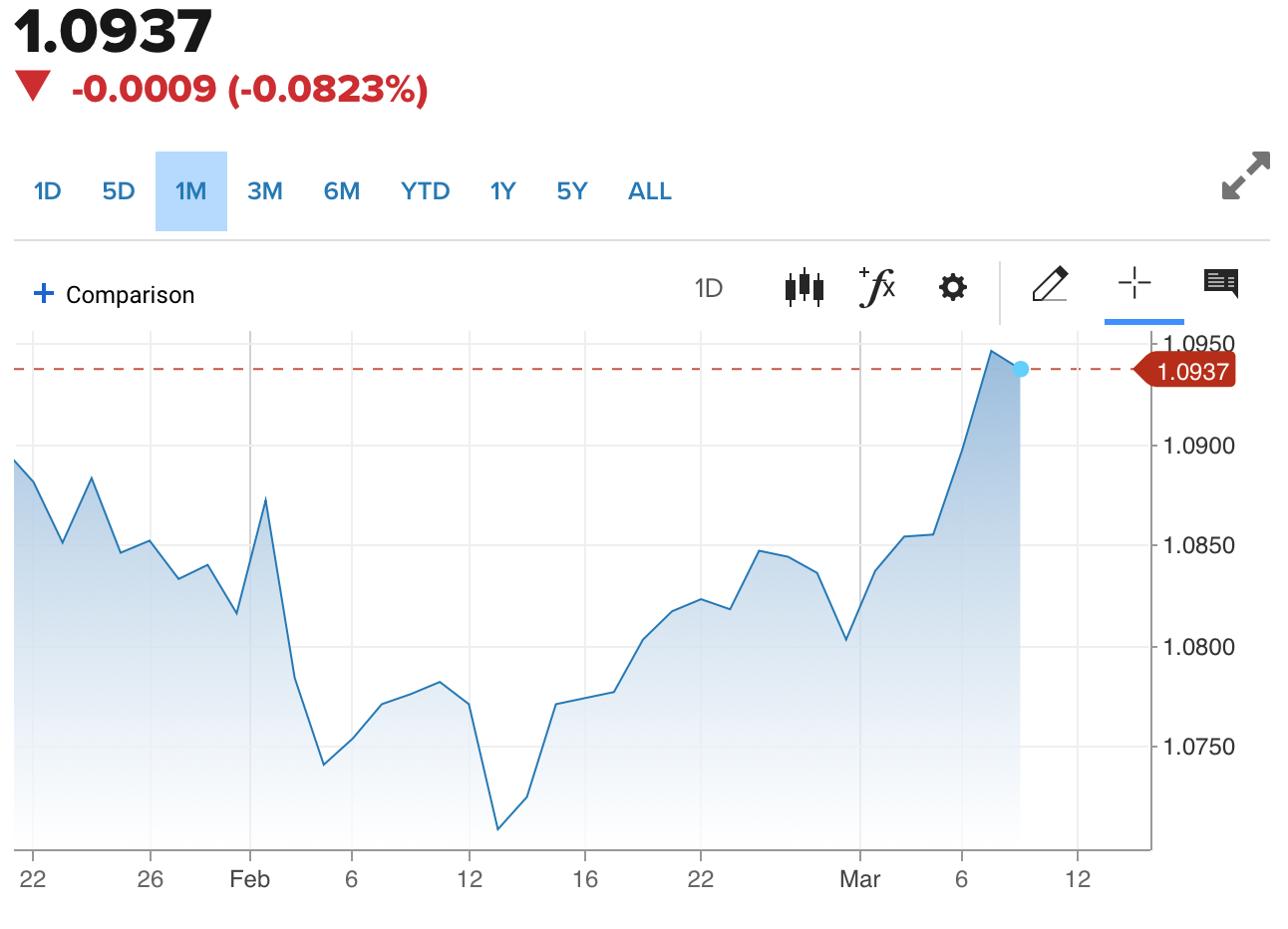This screenshot has height=929, width=1288.
Task: Click the plus icon beside Comparison
Action: point(43,293)
